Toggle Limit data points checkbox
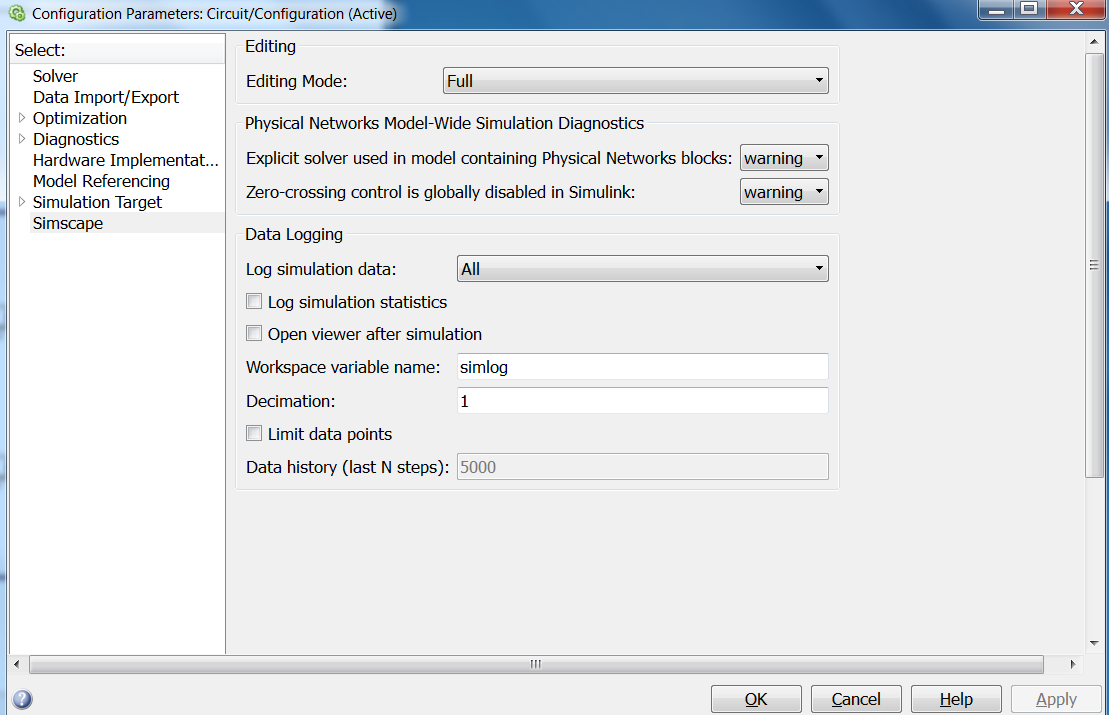The width and height of the screenshot is (1109, 715). pos(254,433)
